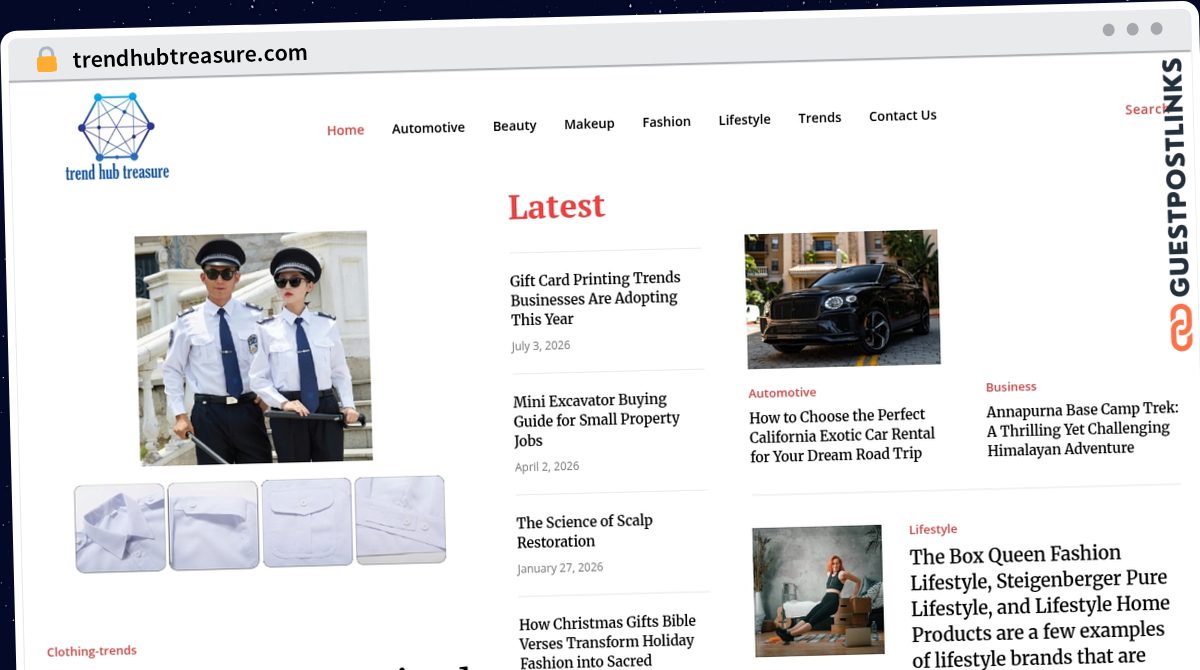This screenshot has height=670, width=1200.
Task: Click the padlock icon in address bar
Action: pos(46,60)
